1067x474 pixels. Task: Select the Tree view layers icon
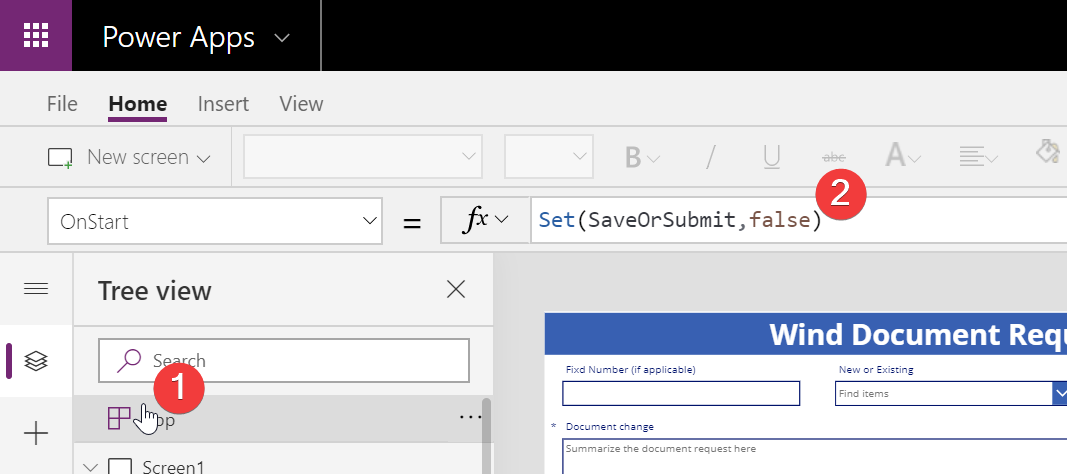(36, 361)
